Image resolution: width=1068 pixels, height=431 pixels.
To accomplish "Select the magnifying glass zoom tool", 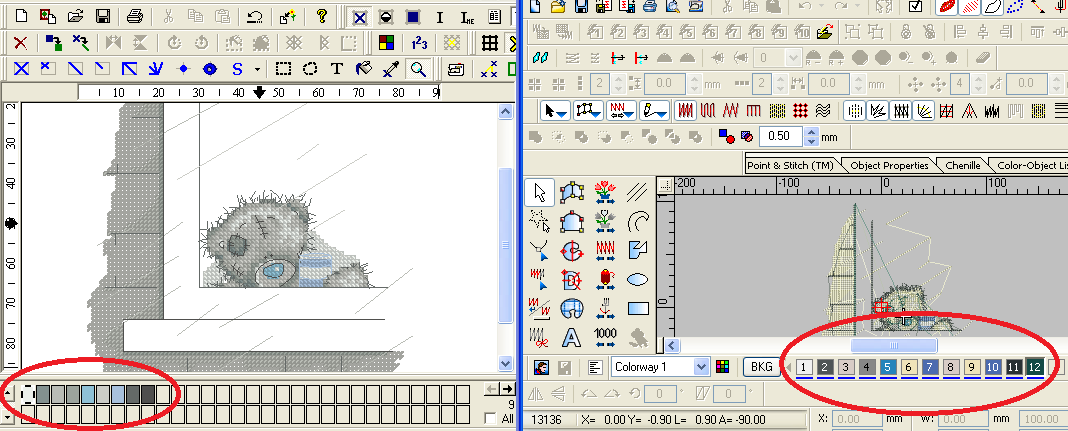I will [418, 68].
